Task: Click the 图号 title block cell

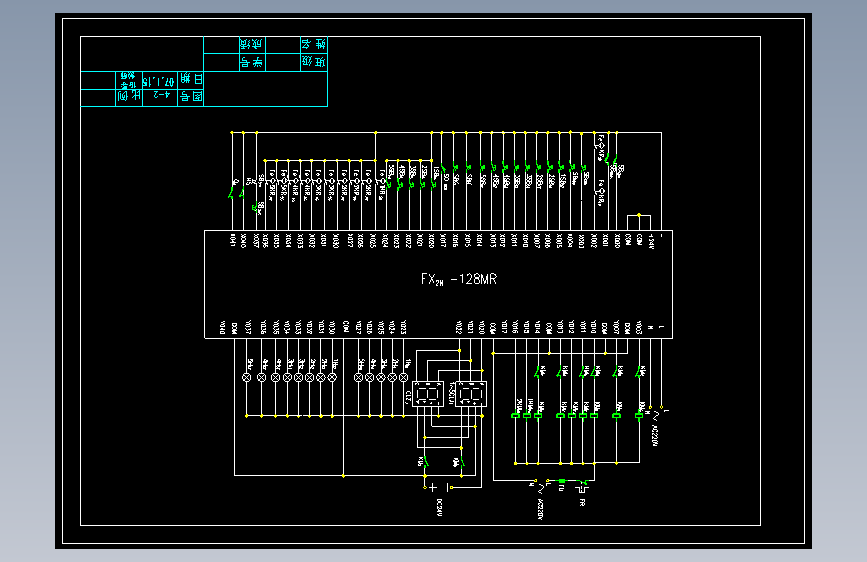Action: click(191, 97)
